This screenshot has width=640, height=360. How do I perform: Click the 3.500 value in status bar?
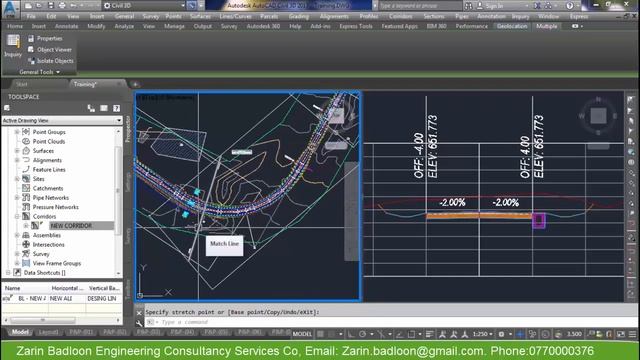pyautogui.click(x=574, y=334)
